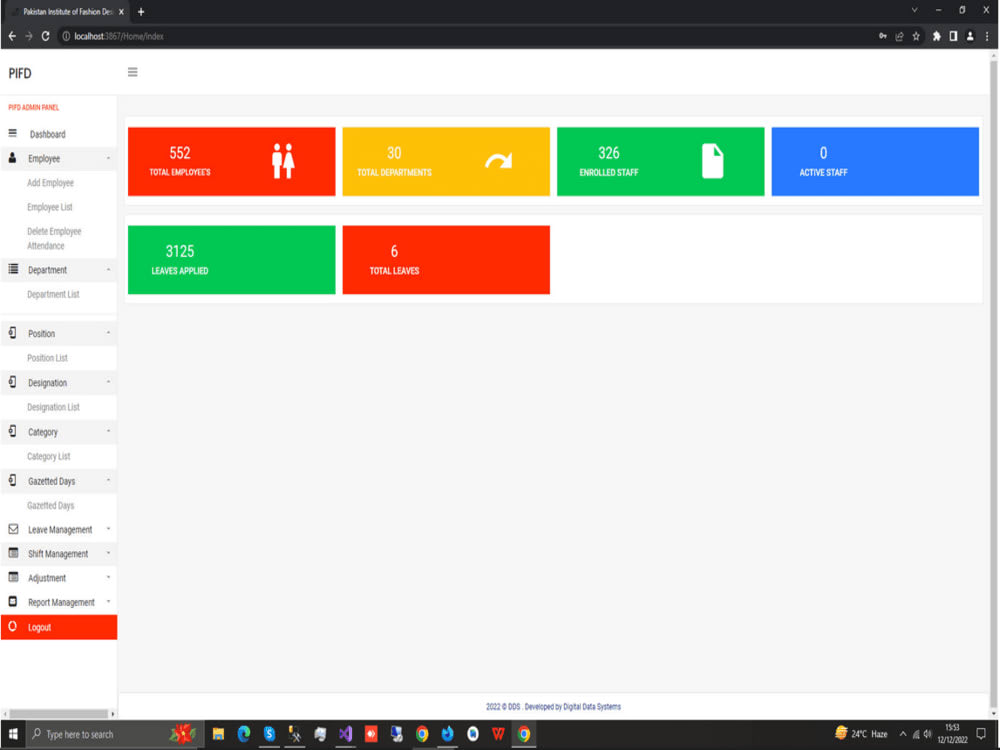Click the arrow icon on Total Departments
This screenshot has height=750, width=1000.
498,161
